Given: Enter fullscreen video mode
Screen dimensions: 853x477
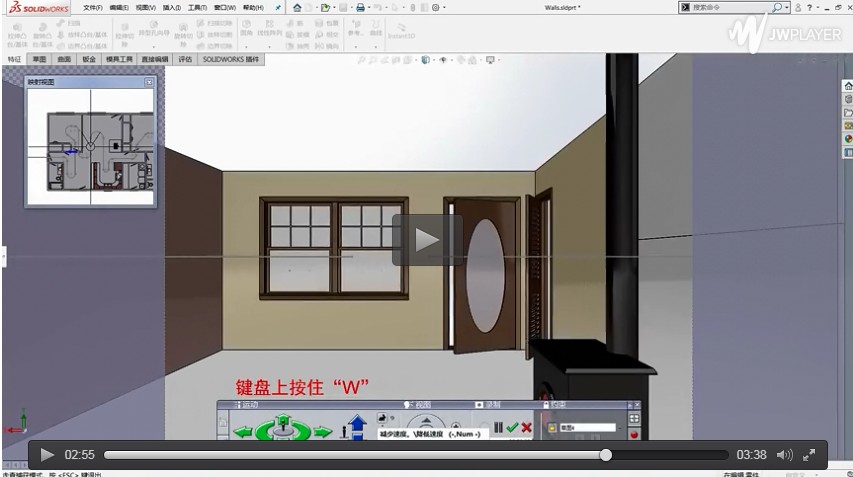Looking at the screenshot, I should coord(810,455).
